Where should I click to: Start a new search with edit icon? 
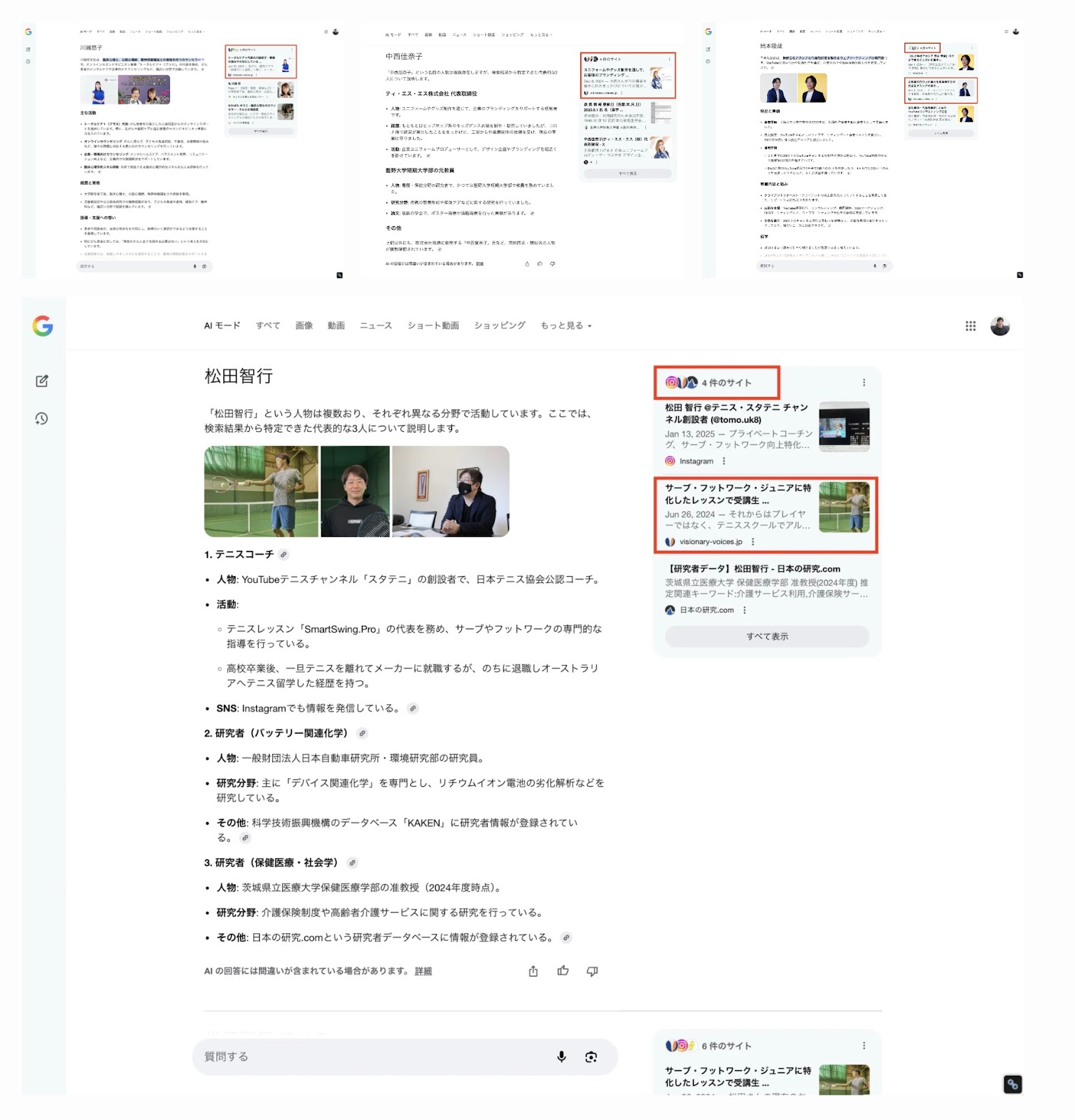[42, 381]
